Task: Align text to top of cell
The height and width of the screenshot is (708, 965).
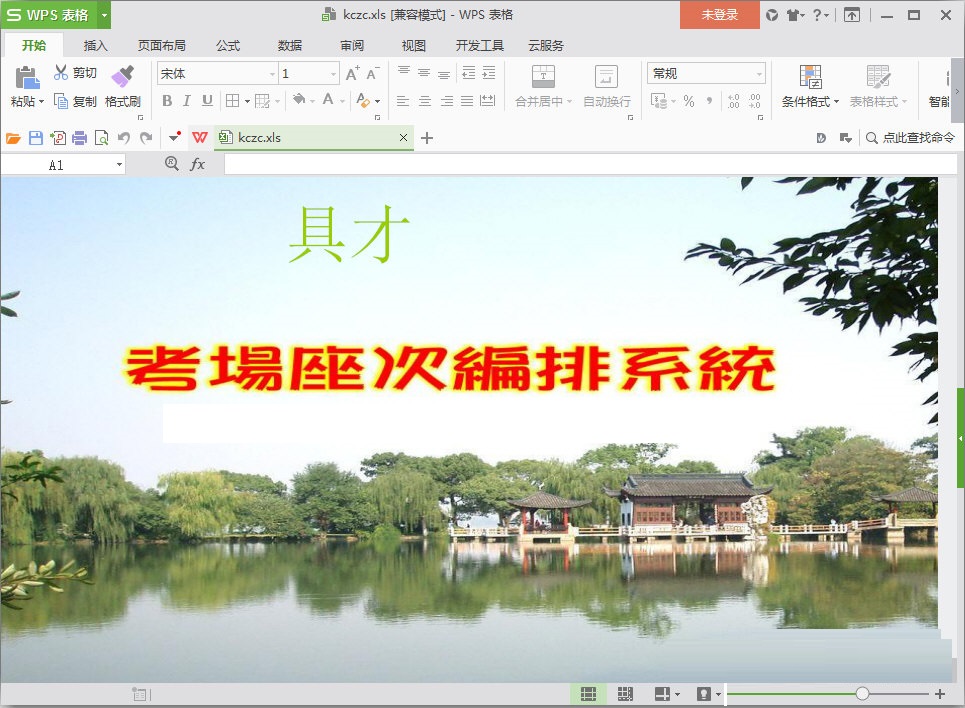Action: 404,73
